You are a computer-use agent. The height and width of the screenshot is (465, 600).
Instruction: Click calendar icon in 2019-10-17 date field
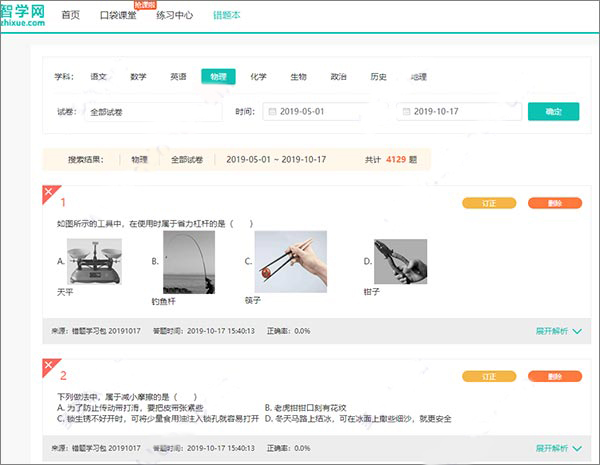click(405, 112)
